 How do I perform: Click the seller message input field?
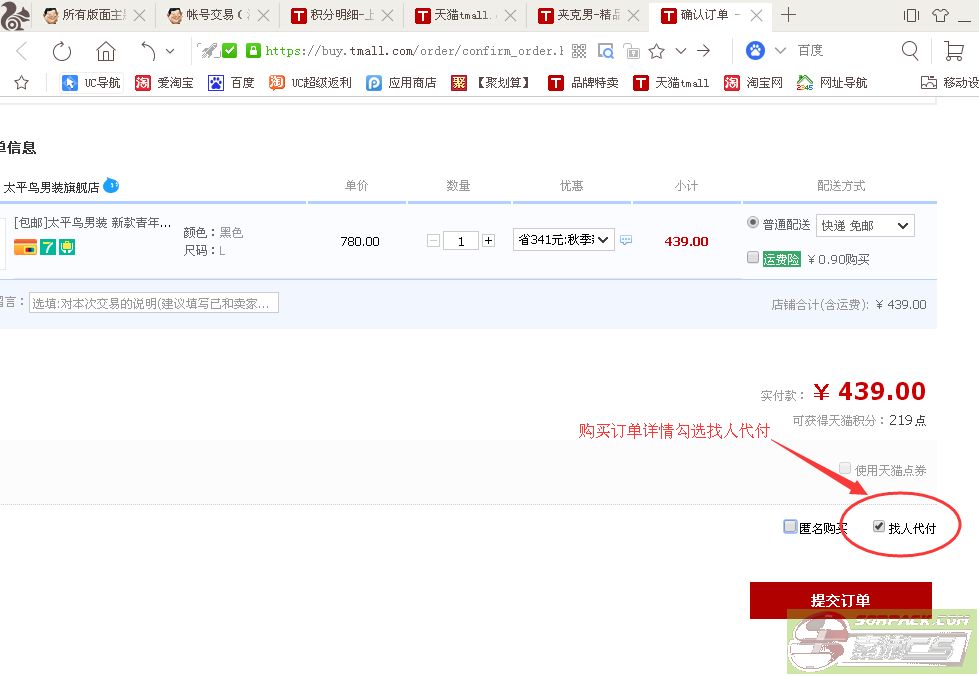153,303
